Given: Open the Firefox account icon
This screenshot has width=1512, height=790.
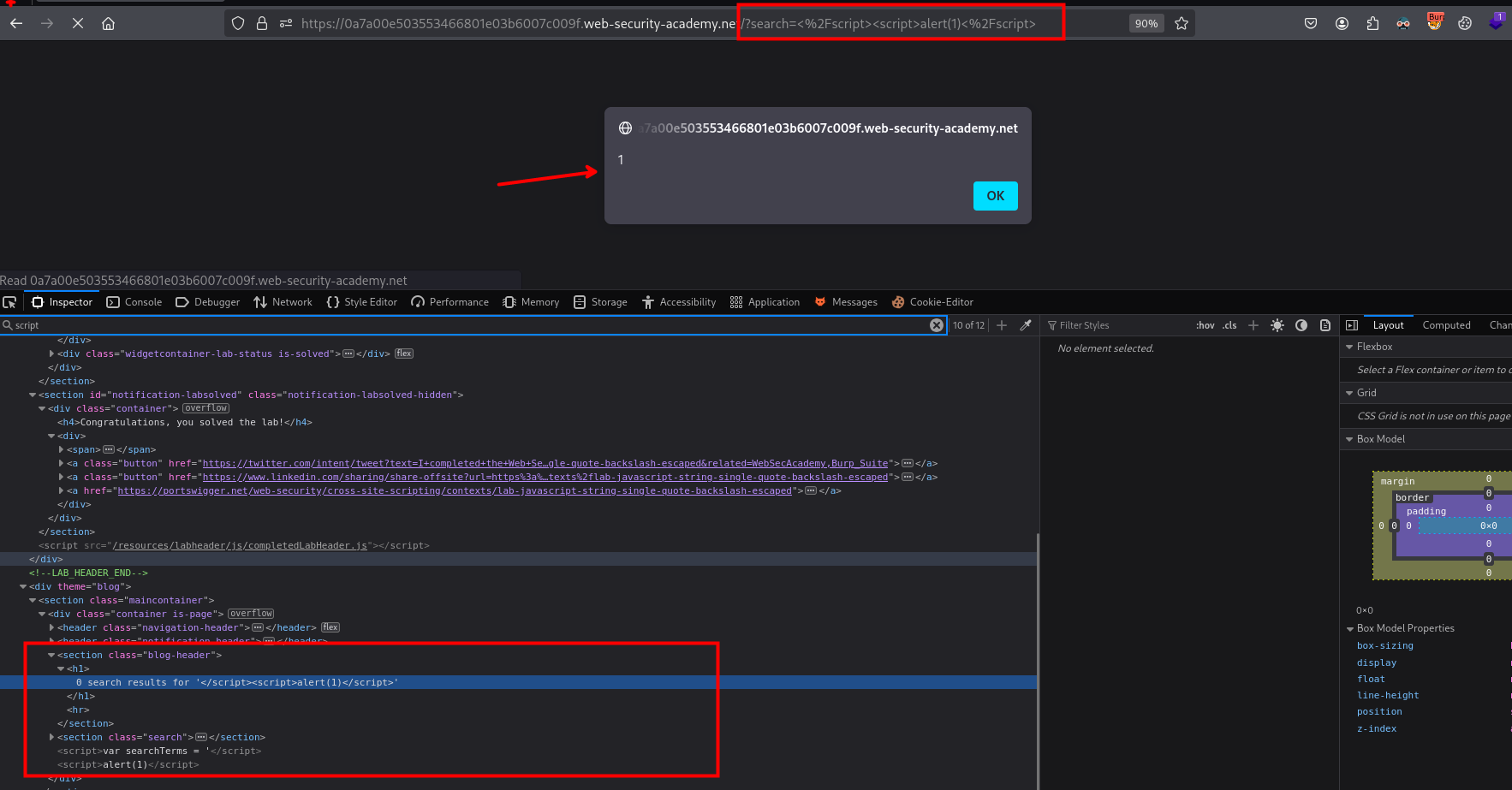Looking at the screenshot, I should tap(1342, 24).
